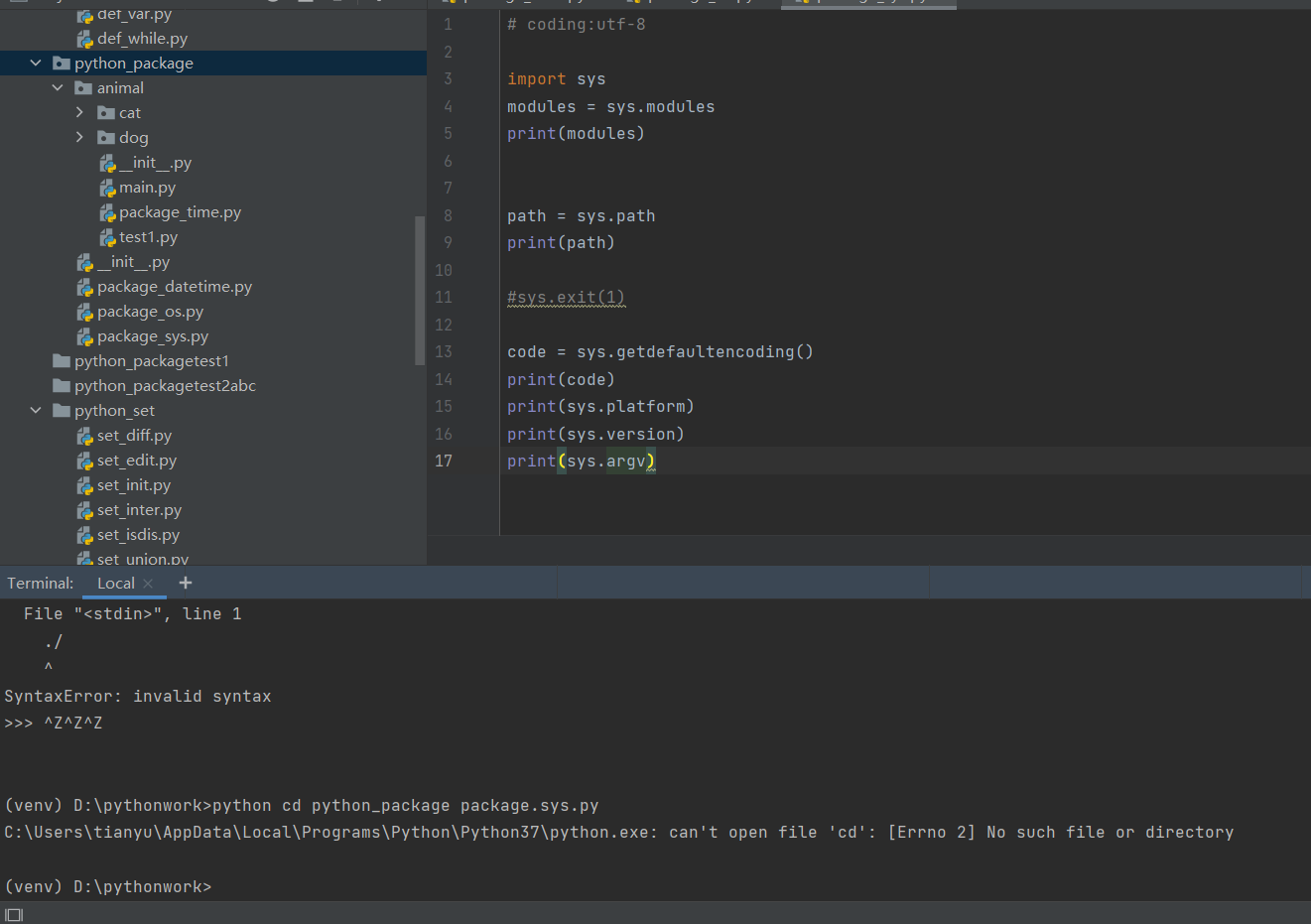This screenshot has width=1311, height=924.
Task: Select the python_package folder in project tree
Action: 213,63
